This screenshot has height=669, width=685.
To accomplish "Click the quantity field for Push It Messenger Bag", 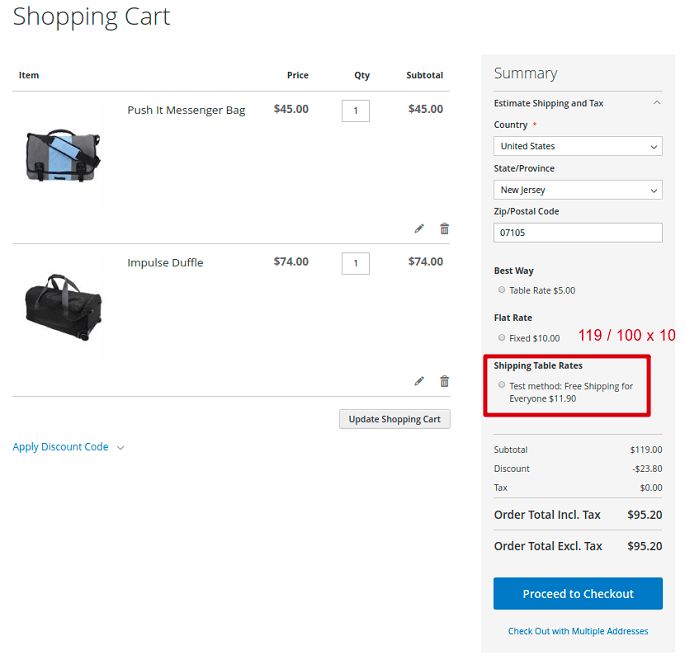I will pyautogui.click(x=355, y=111).
